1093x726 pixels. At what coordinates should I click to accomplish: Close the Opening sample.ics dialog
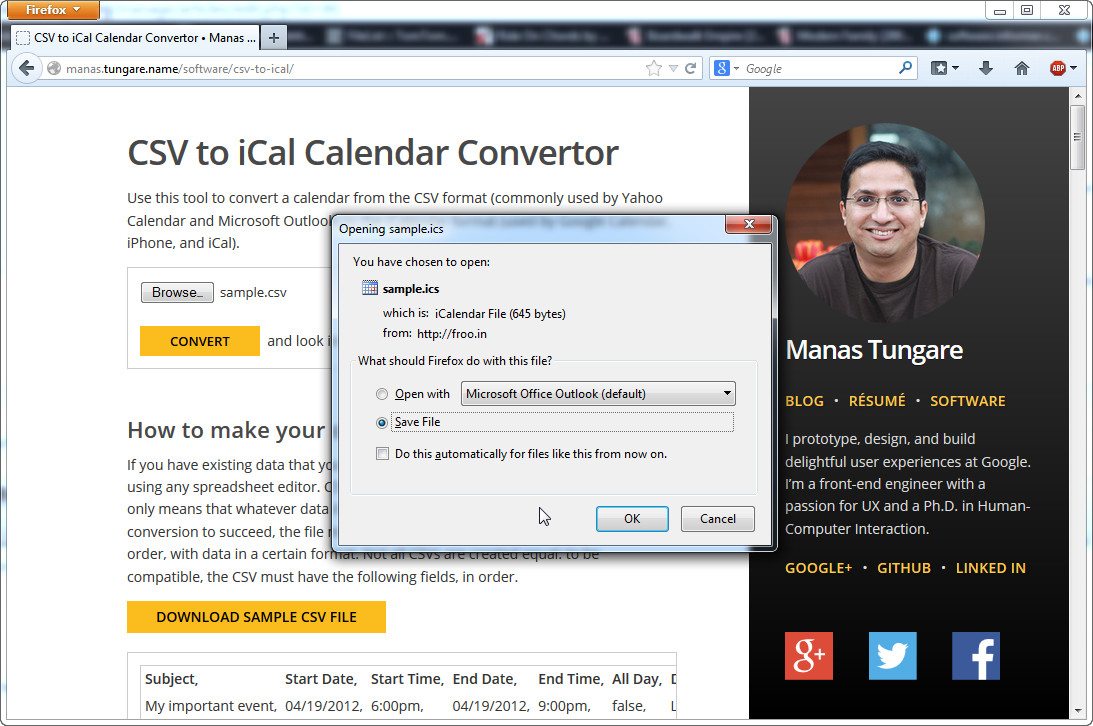pos(749,224)
